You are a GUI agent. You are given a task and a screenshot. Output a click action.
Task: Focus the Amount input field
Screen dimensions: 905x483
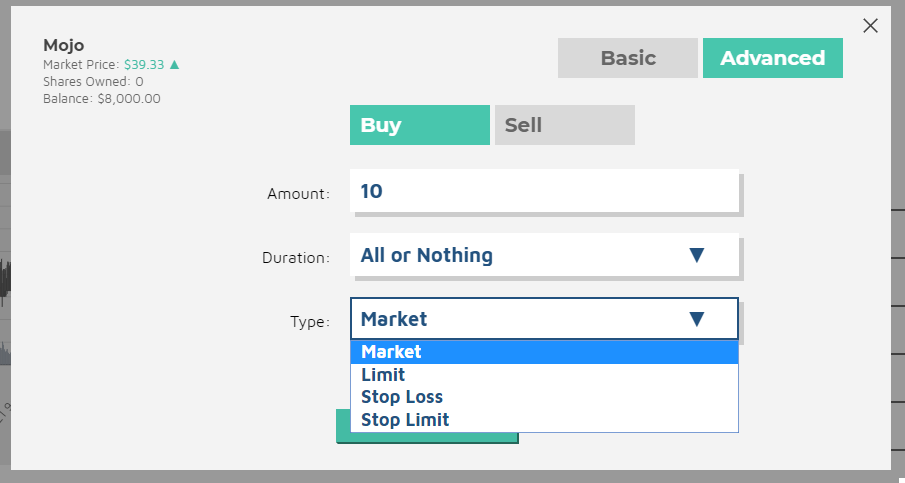(544, 191)
